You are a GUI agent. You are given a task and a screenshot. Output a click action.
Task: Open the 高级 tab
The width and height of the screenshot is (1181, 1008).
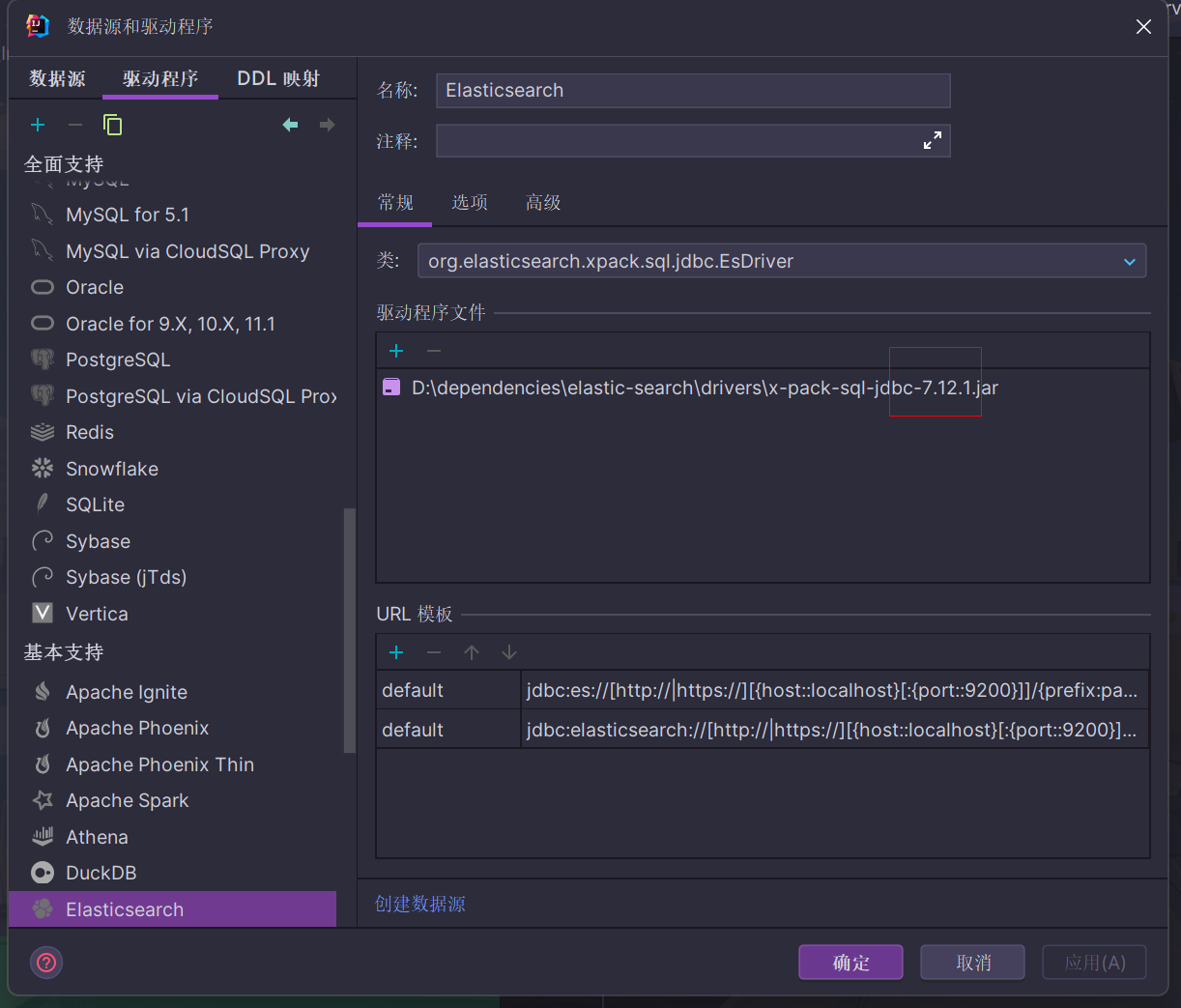(543, 203)
